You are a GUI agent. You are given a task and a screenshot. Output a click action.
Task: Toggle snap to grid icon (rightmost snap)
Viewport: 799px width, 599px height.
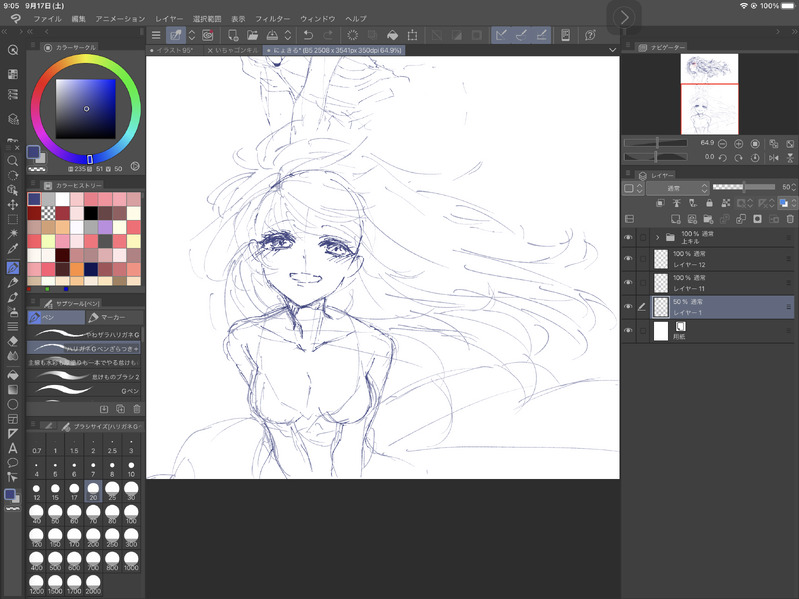tap(542, 35)
